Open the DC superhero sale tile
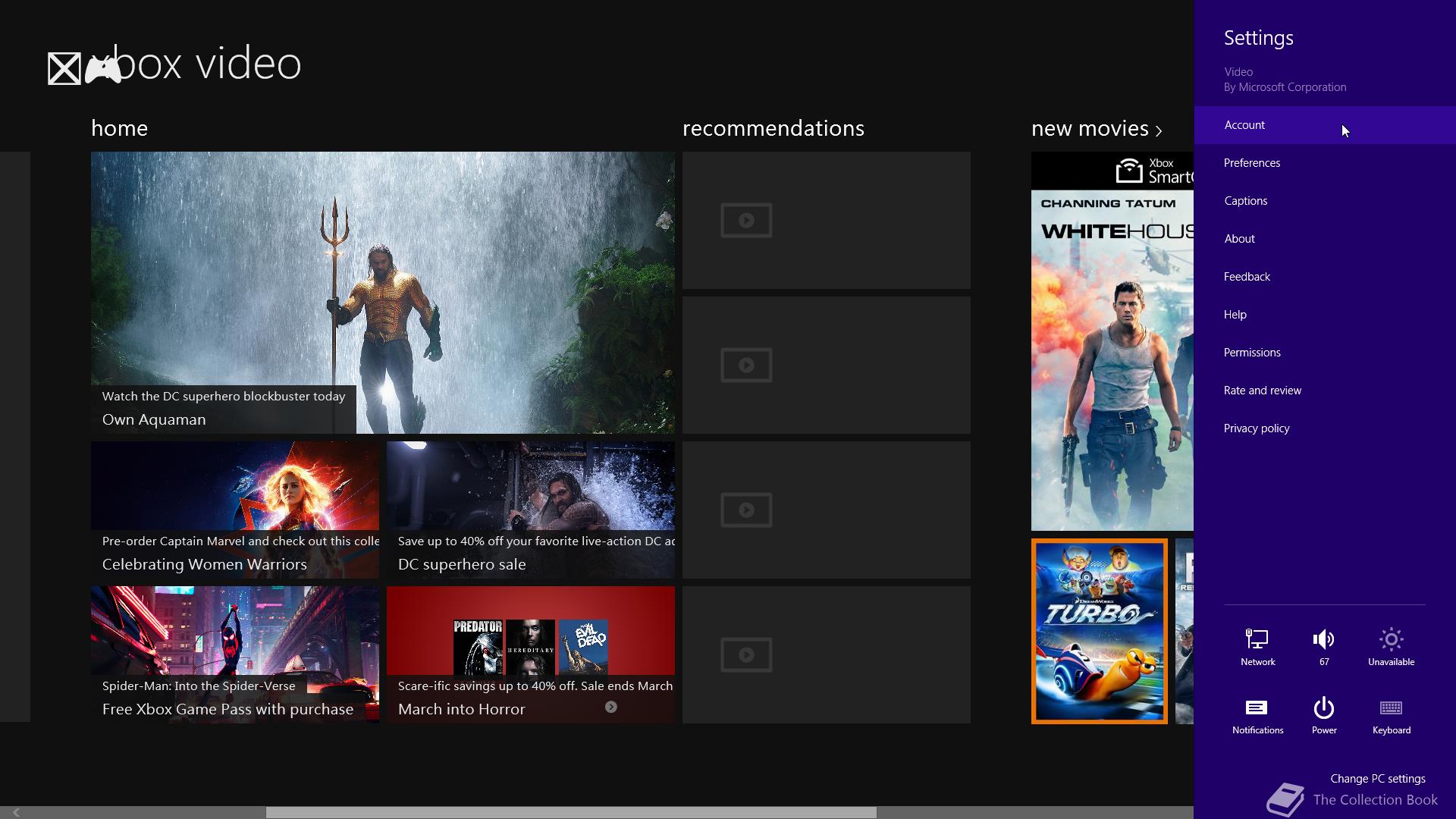Image resolution: width=1456 pixels, height=819 pixels. [531, 510]
